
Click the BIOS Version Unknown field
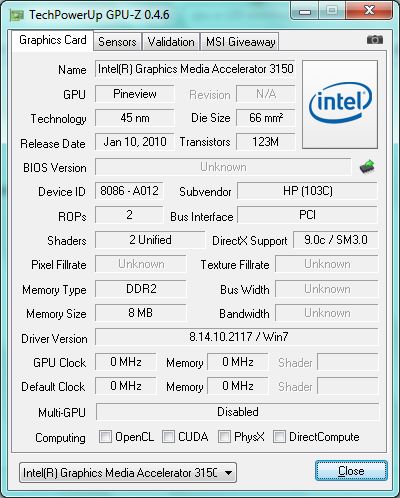[223, 167]
